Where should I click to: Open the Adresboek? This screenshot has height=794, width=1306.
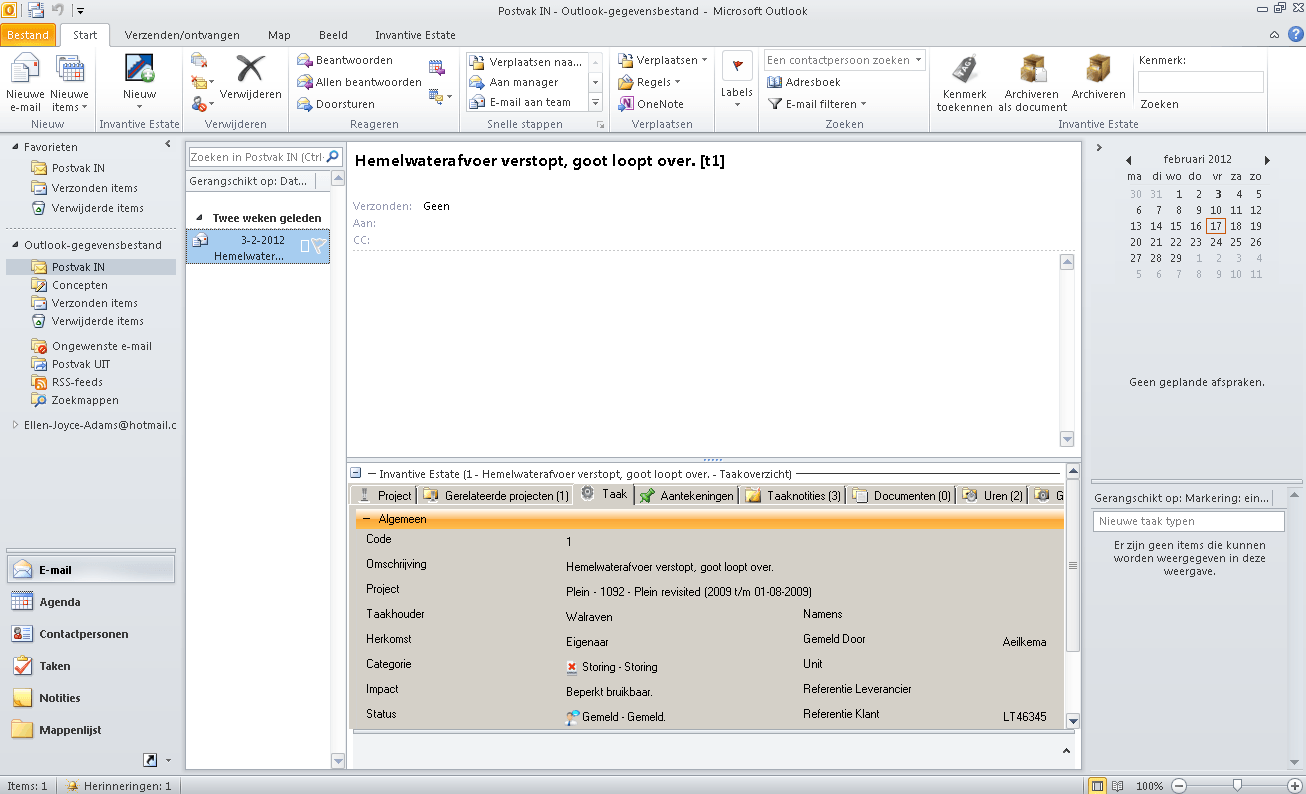[x=804, y=82]
